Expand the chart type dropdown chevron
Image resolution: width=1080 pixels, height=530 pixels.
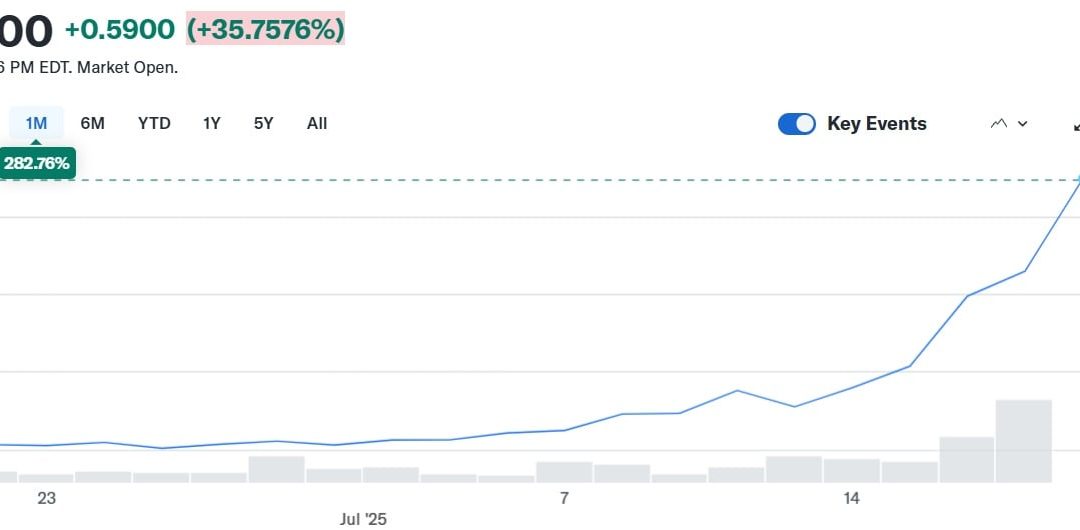click(1022, 124)
